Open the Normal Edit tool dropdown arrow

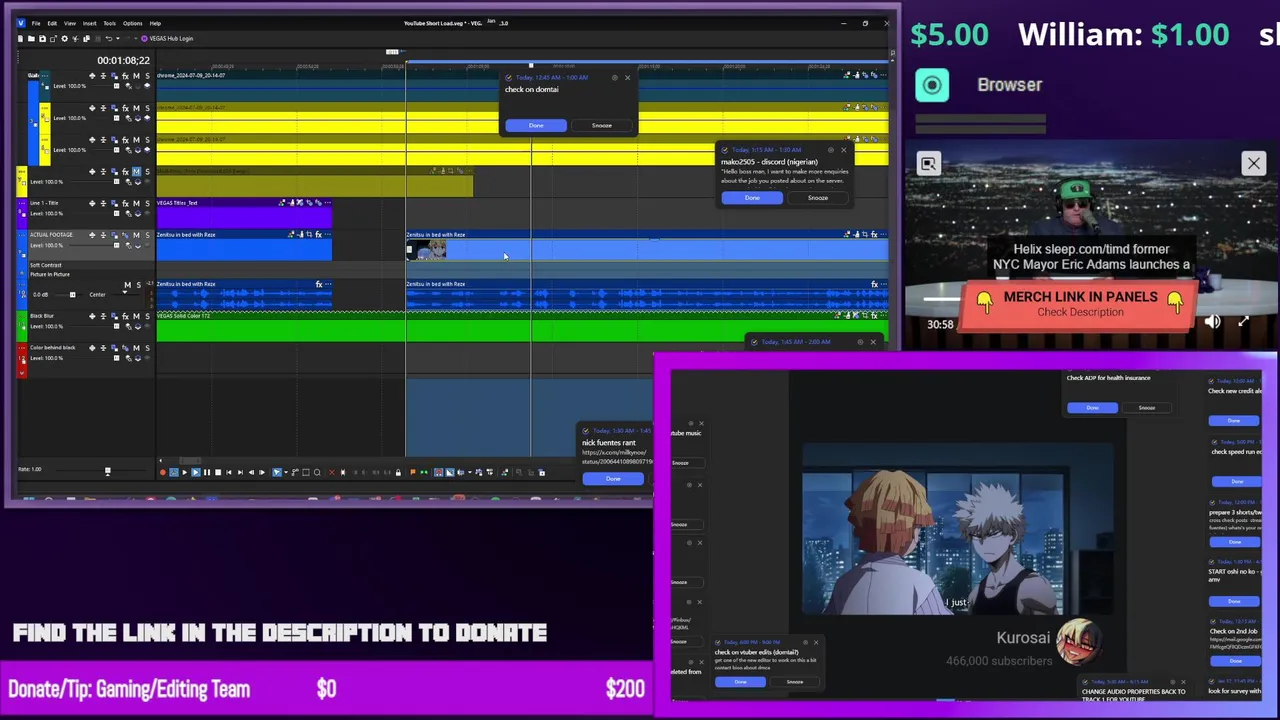coord(286,472)
